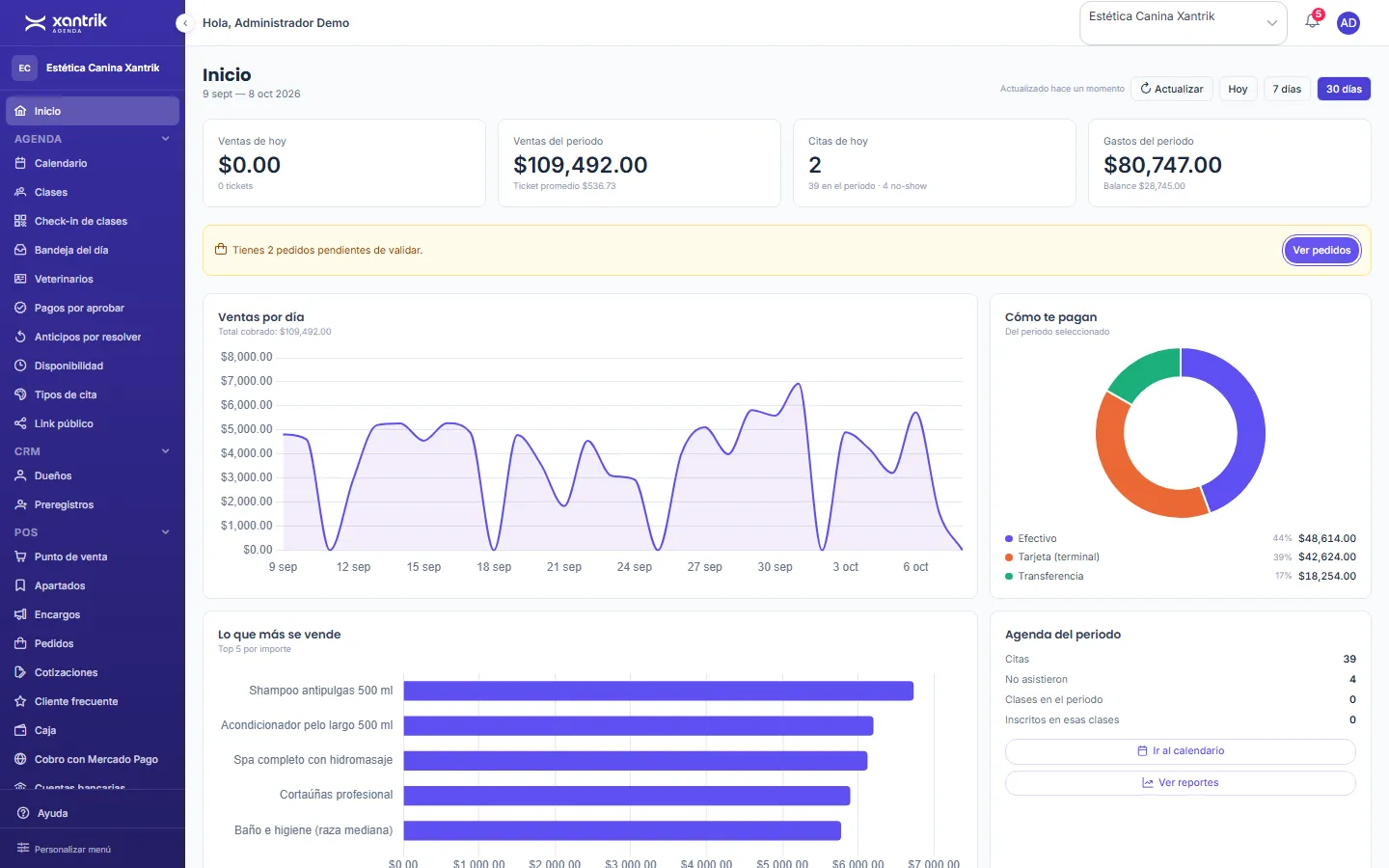Click the Efectivo legend color dot
Viewport: 1389px width, 868px height.
click(x=1009, y=539)
